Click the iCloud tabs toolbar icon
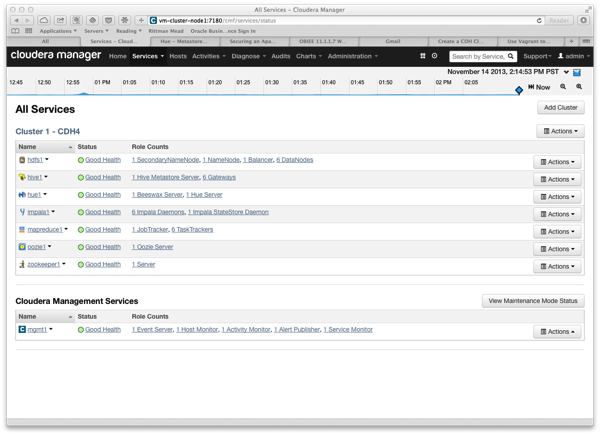The height and width of the screenshot is (435, 600). coord(44,20)
